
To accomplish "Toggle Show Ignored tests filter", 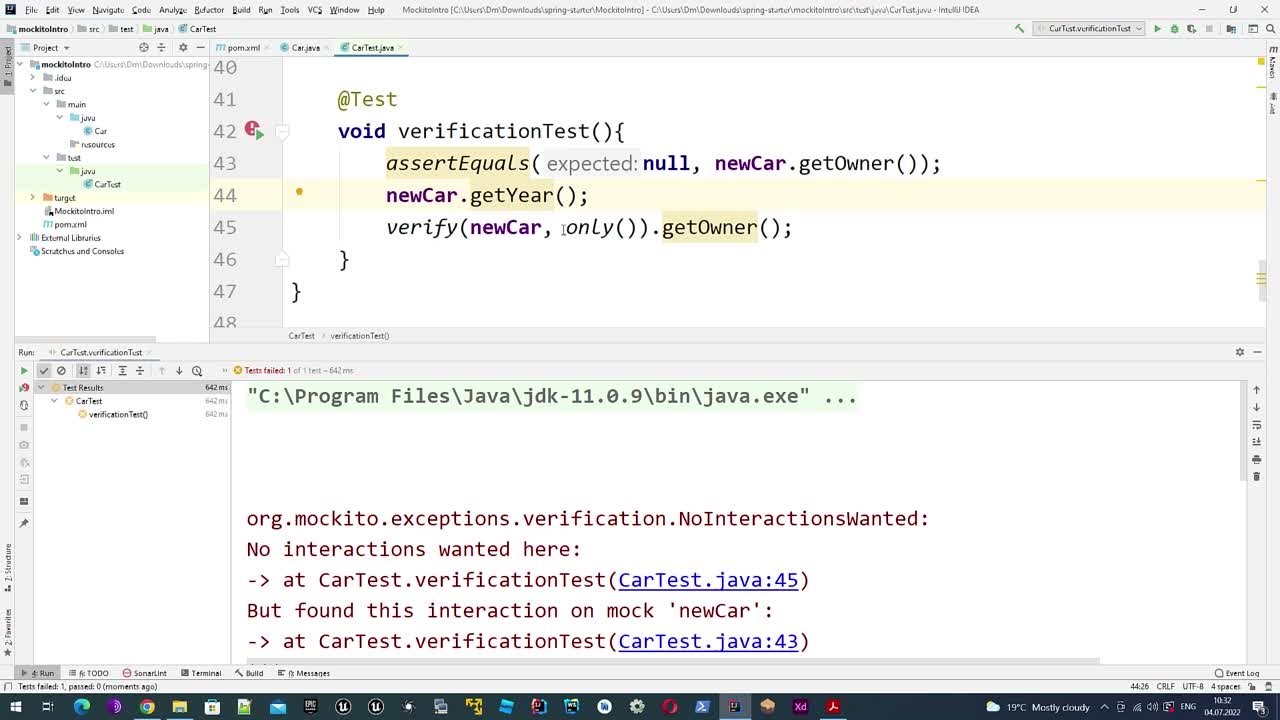I will coord(61,371).
